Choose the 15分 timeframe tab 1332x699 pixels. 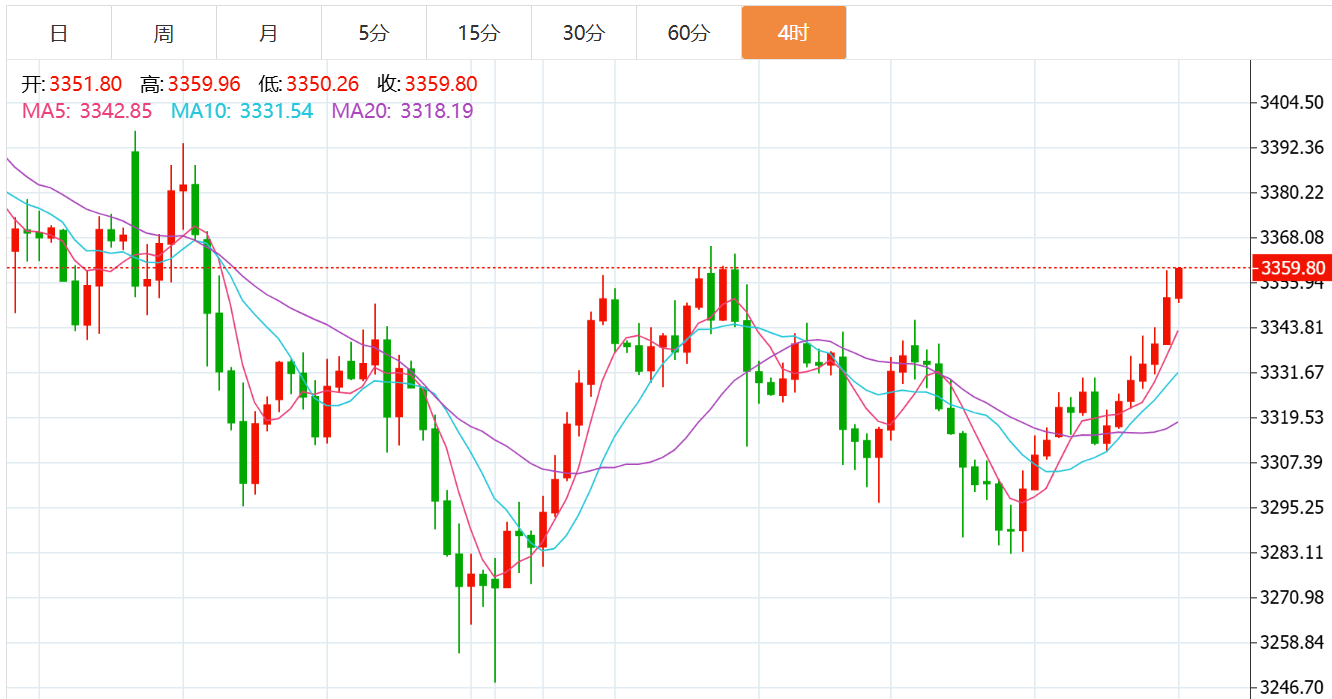[479, 33]
